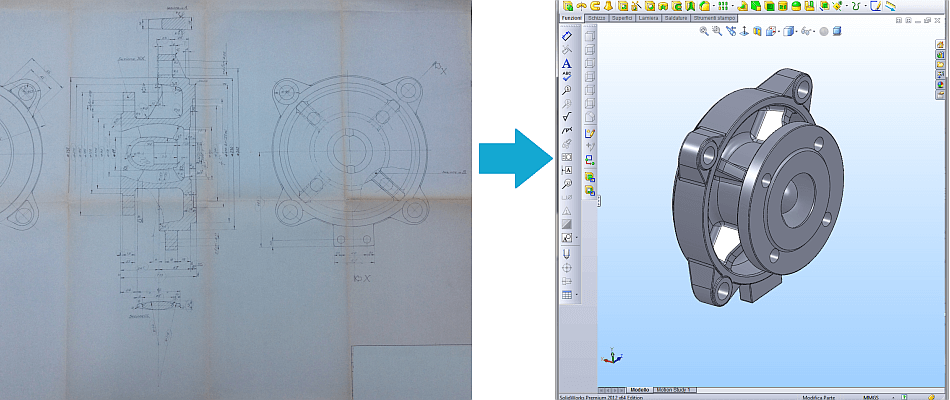Switch to the Schizzo tab
Image resolution: width=950 pixels, height=400 pixels.
[597, 19]
